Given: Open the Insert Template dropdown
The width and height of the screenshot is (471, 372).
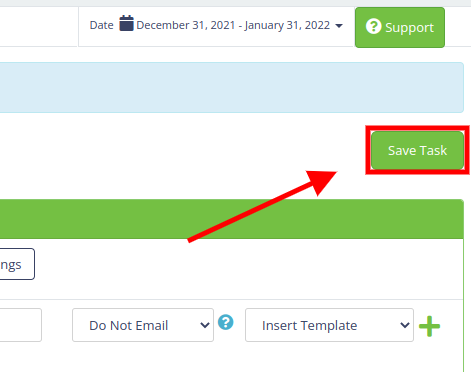Looking at the screenshot, I should (x=329, y=325).
